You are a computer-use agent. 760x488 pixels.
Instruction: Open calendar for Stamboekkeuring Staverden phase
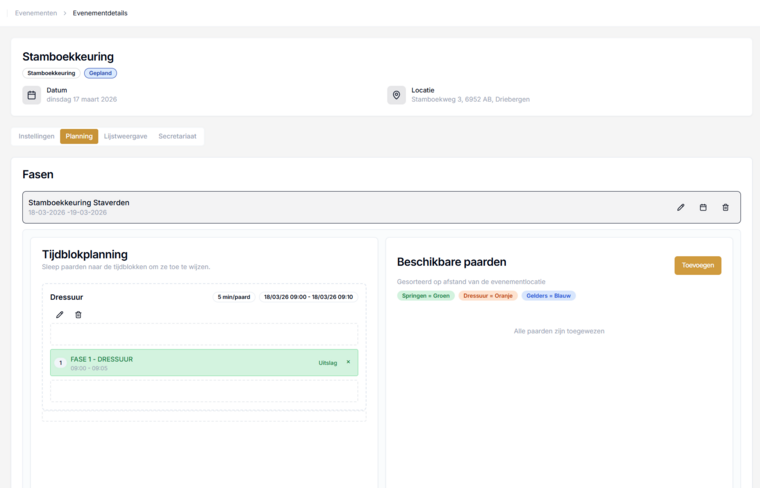pos(703,207)
